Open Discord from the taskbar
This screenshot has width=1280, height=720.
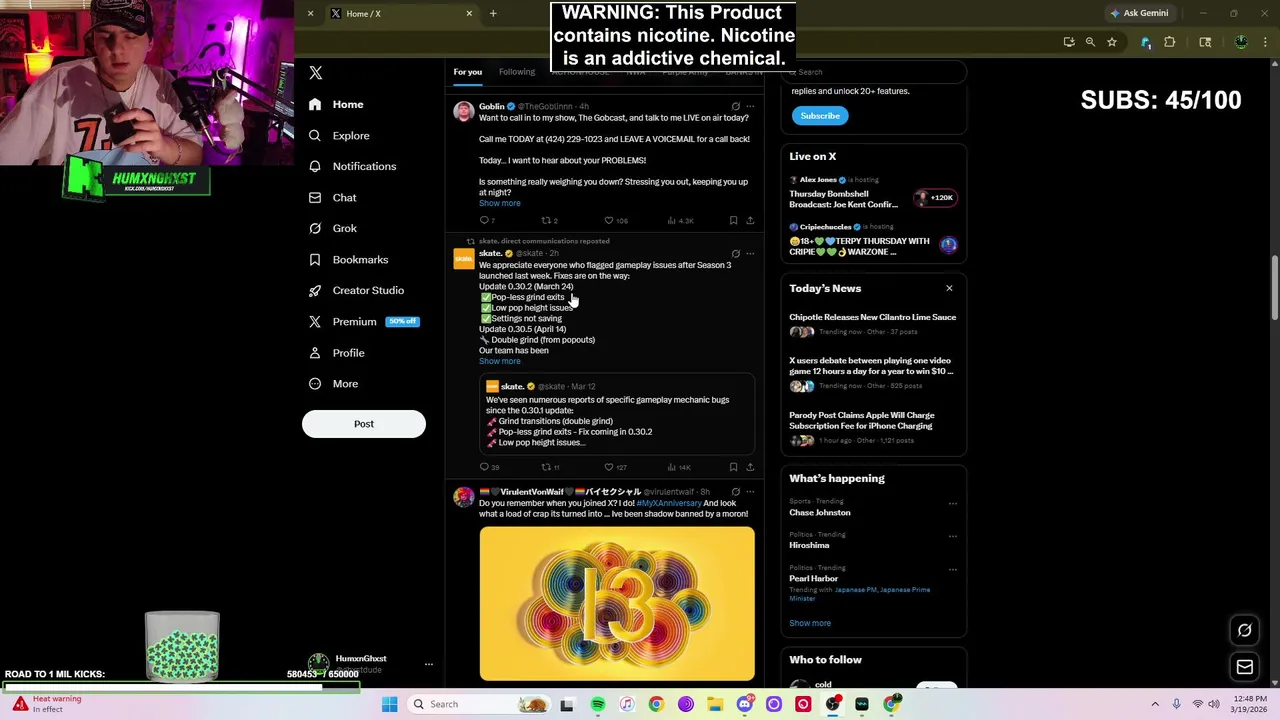click(744, 704)
